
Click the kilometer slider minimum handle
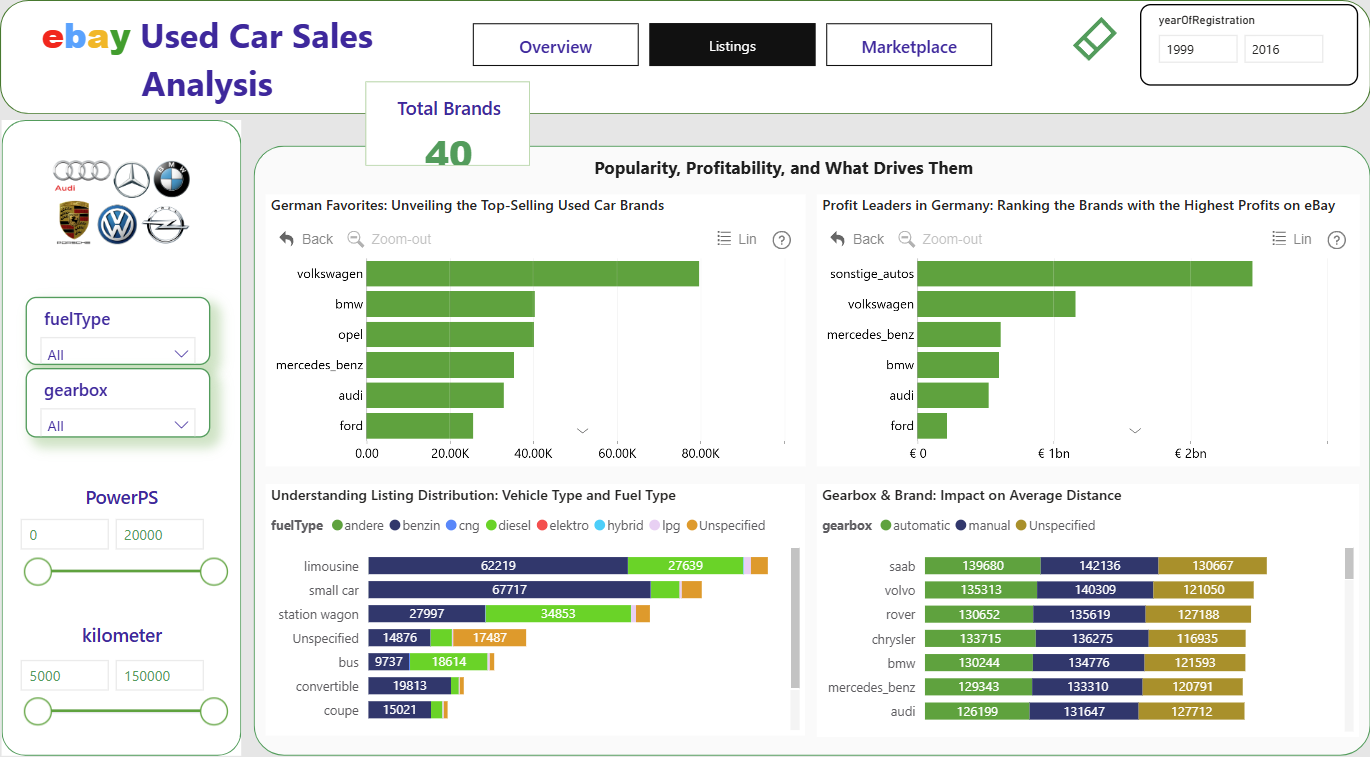point(38,711)
